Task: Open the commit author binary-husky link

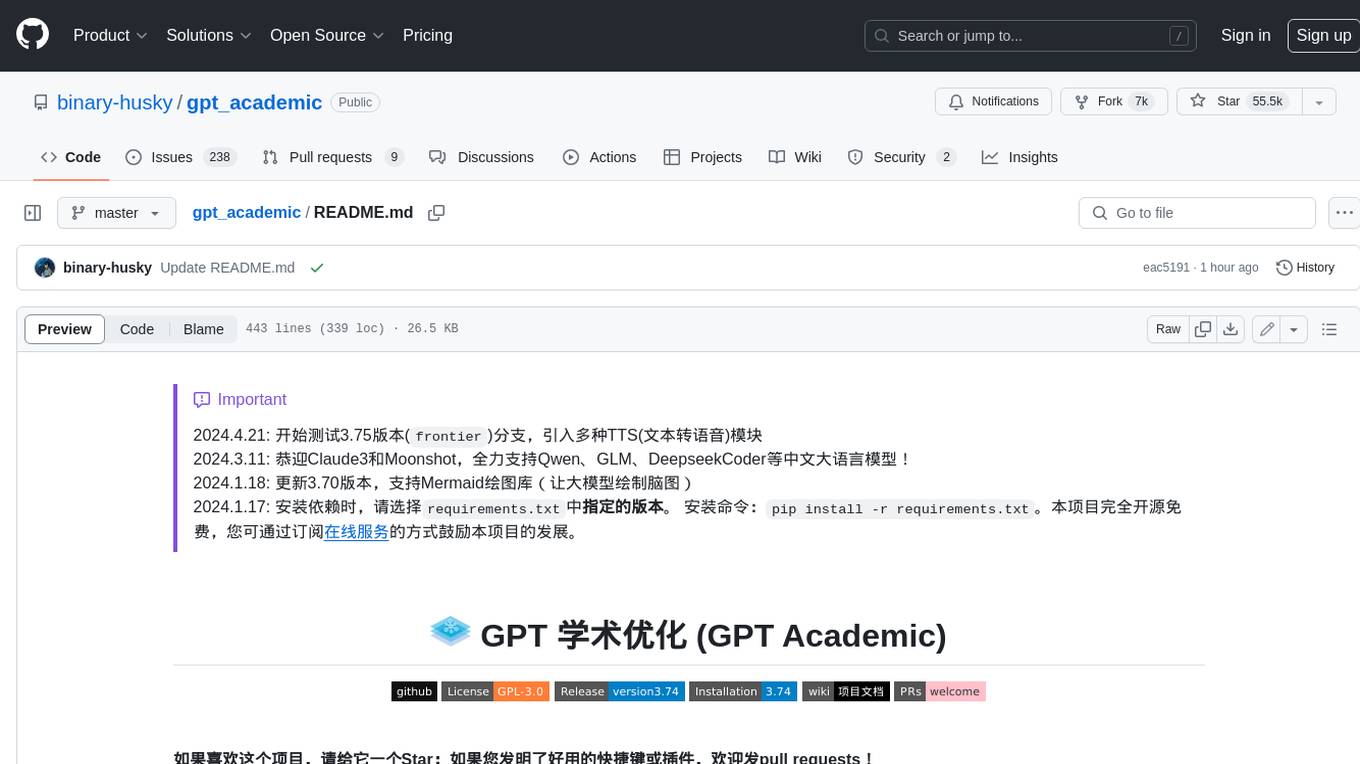Action: (x=107, y=268)
